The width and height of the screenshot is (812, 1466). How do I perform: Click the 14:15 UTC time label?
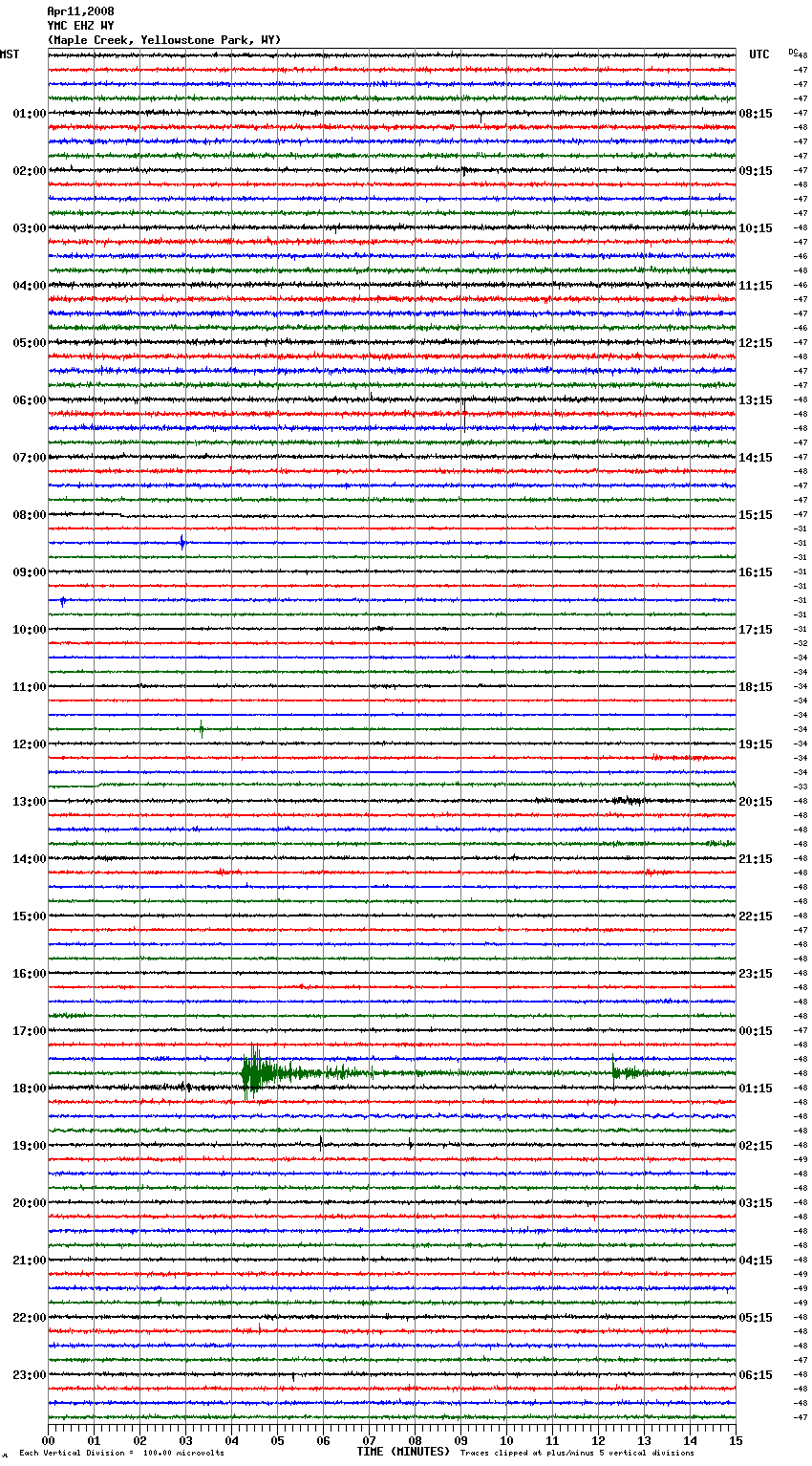[x=756, y=458]
